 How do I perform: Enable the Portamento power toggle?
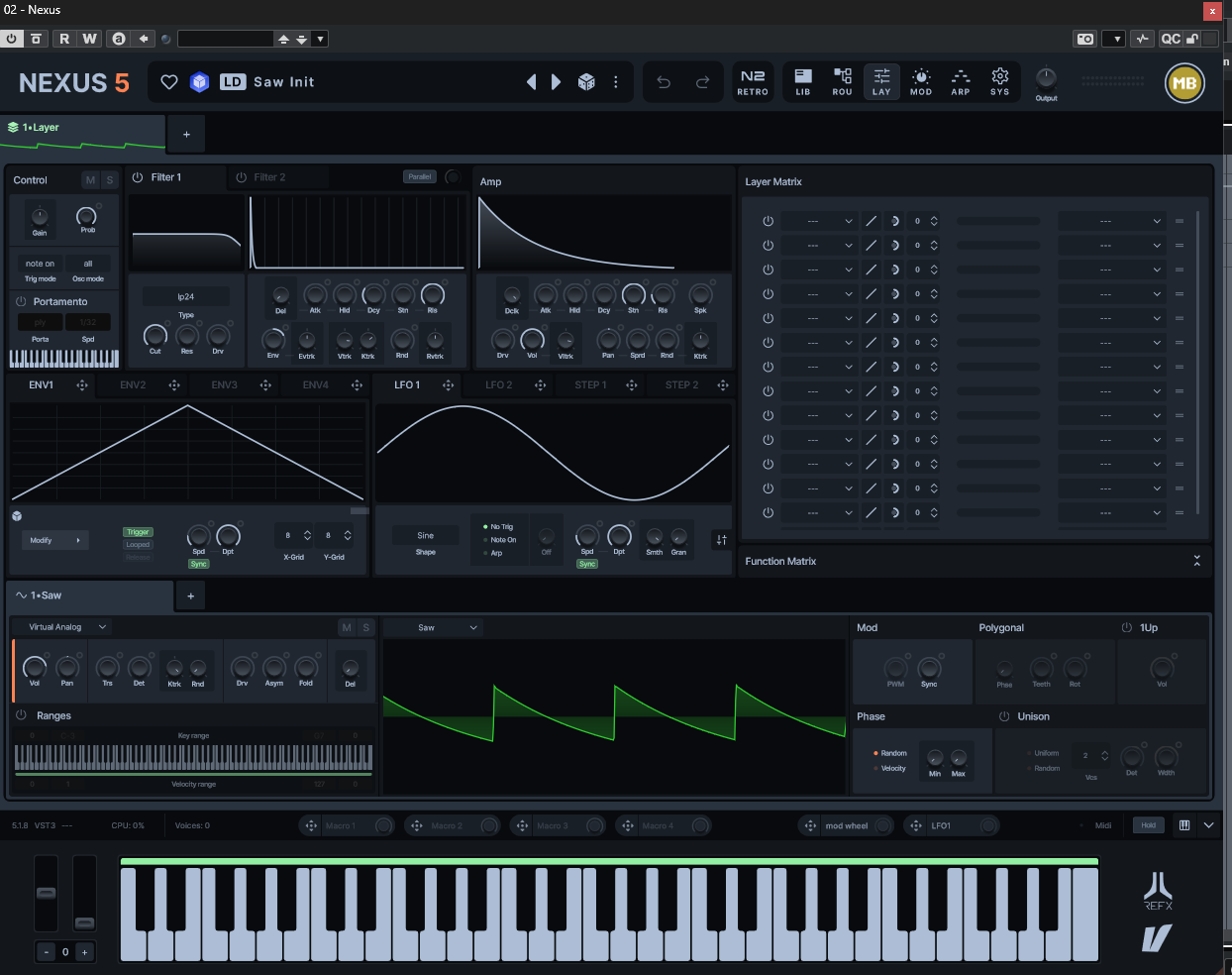[x=21, y=301]
